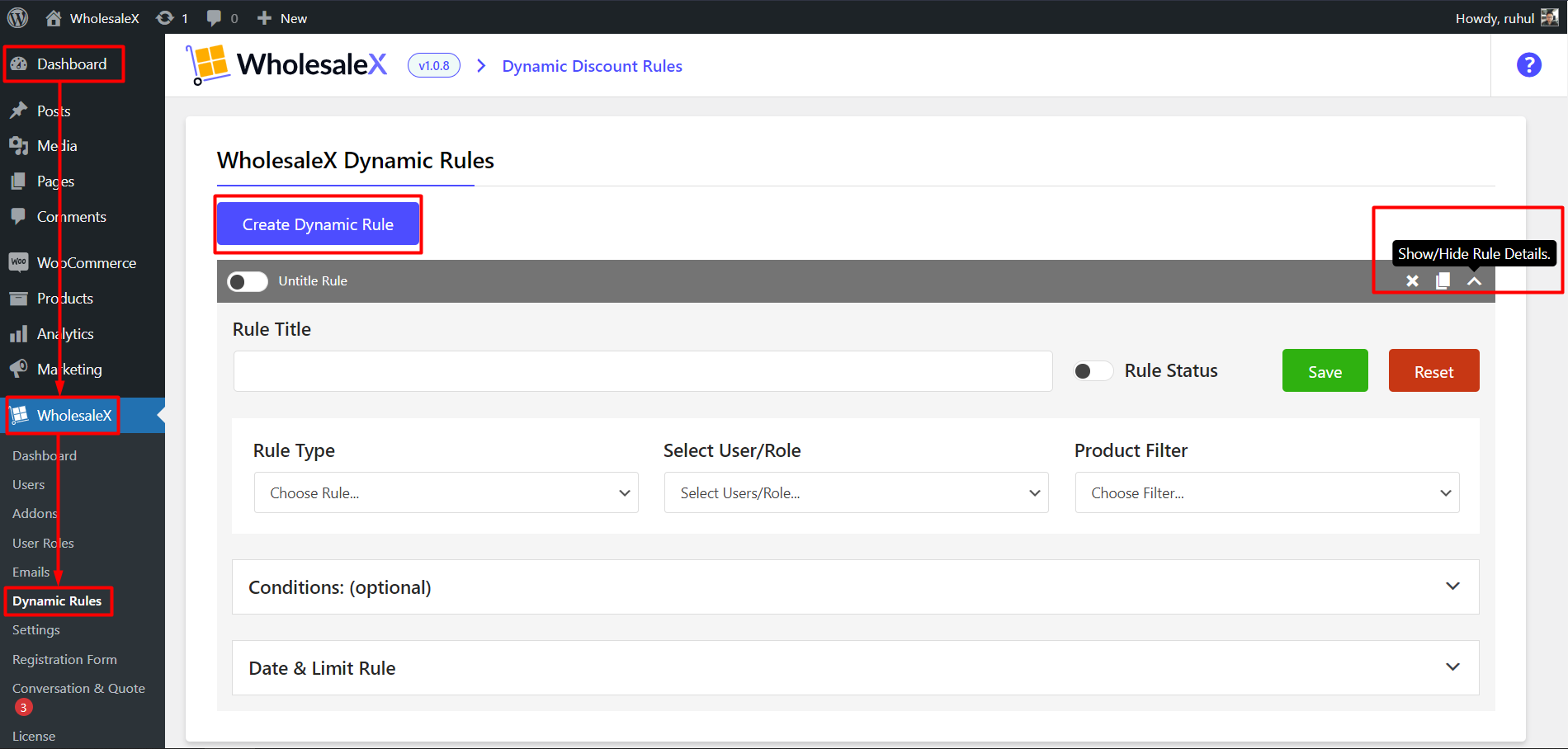Toggle the Rule Status switch
The image size is (1568, 749).
(x=1093, y=371)
